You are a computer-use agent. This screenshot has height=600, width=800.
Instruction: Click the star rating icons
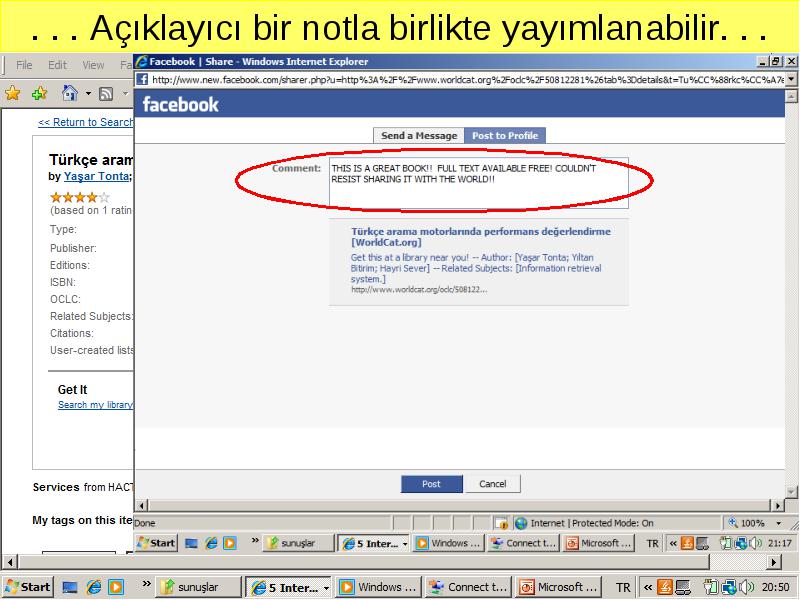(x=80, y=197)
